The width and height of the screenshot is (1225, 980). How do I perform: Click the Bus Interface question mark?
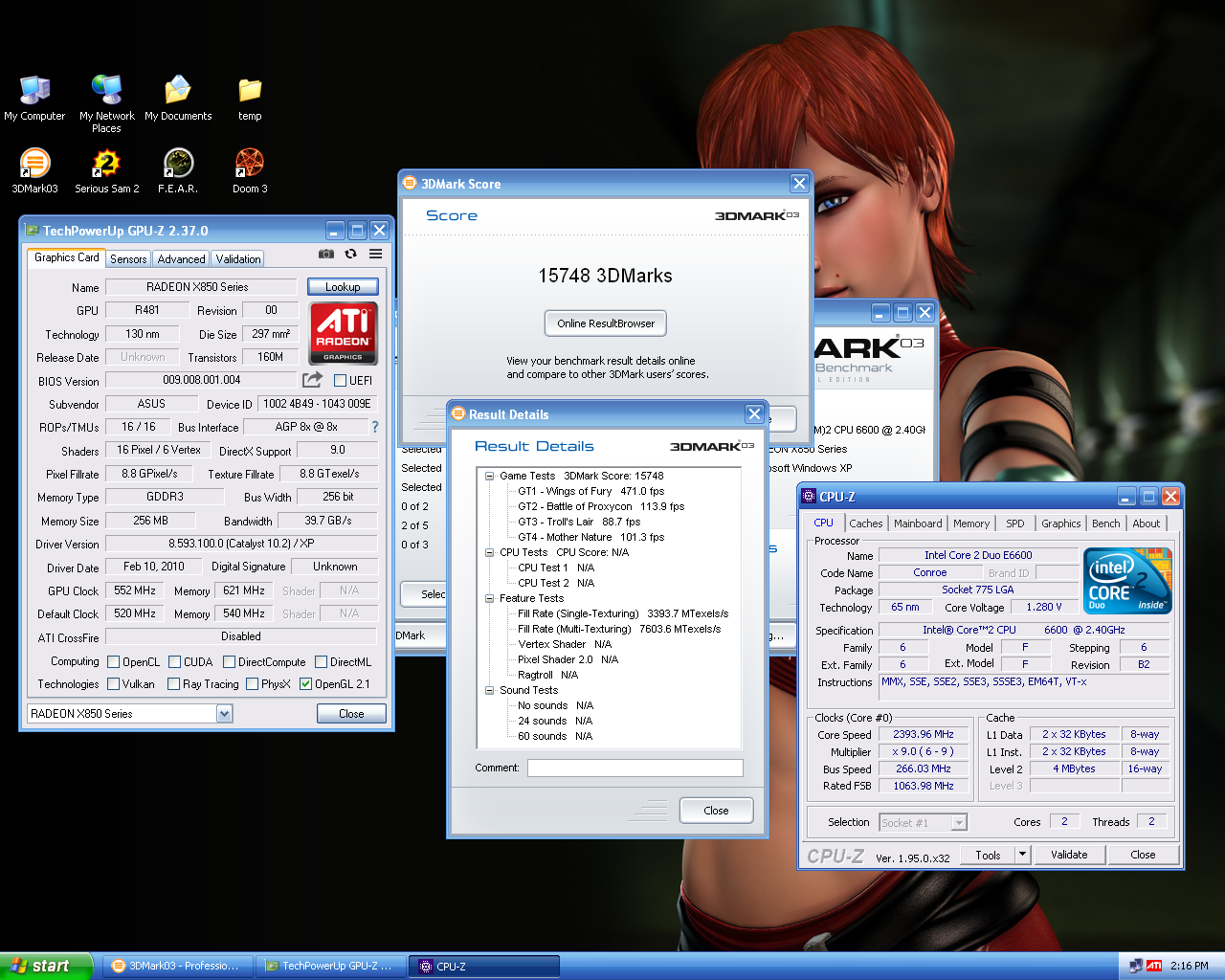pos(375,427)
